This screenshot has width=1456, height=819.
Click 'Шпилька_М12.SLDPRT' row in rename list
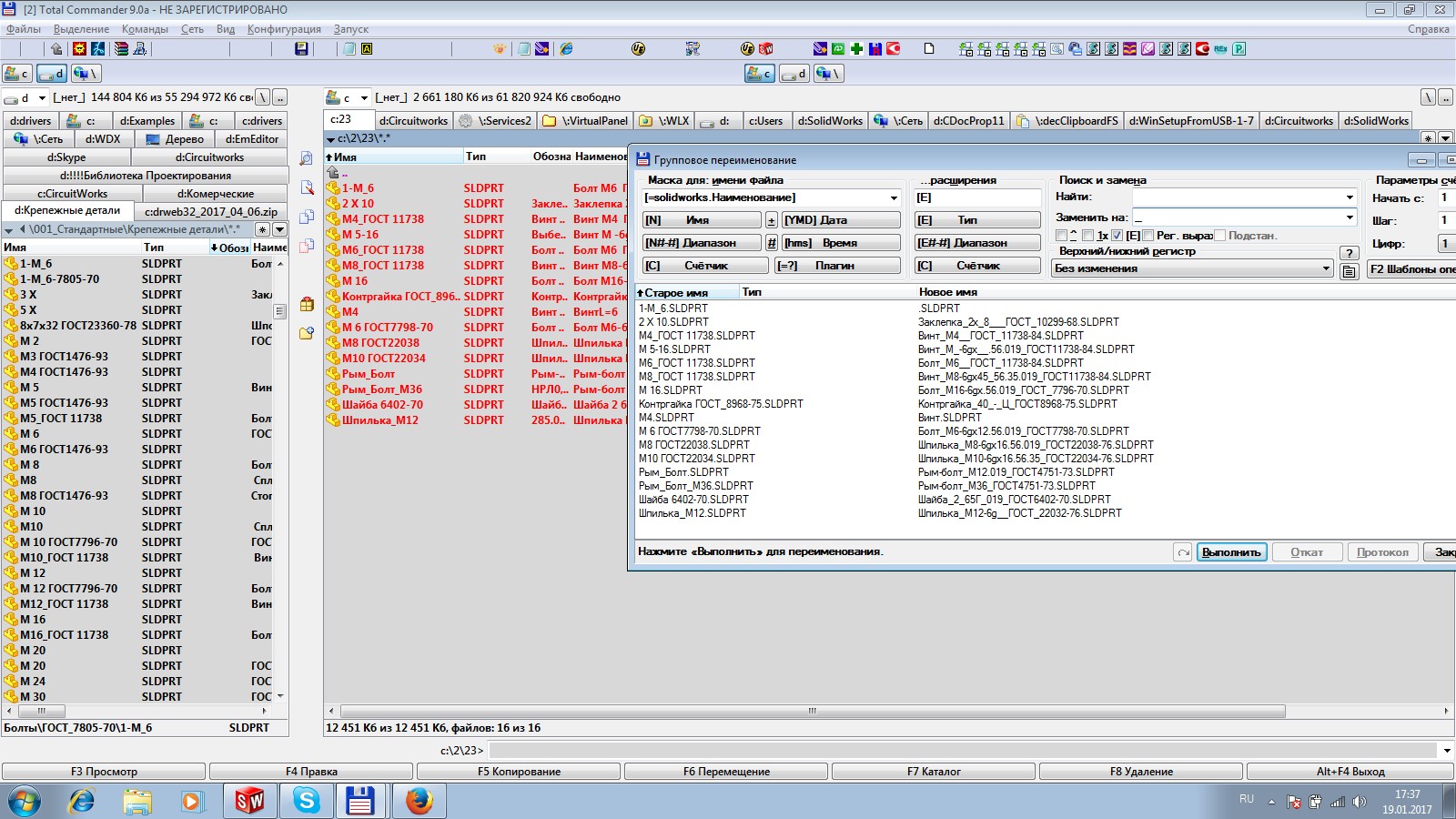[x=693, y=513]
